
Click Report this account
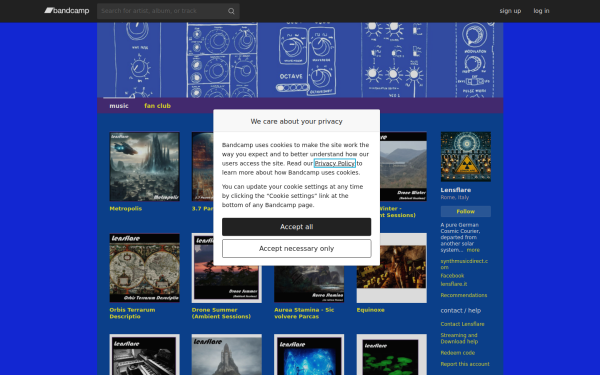[465, 364]
